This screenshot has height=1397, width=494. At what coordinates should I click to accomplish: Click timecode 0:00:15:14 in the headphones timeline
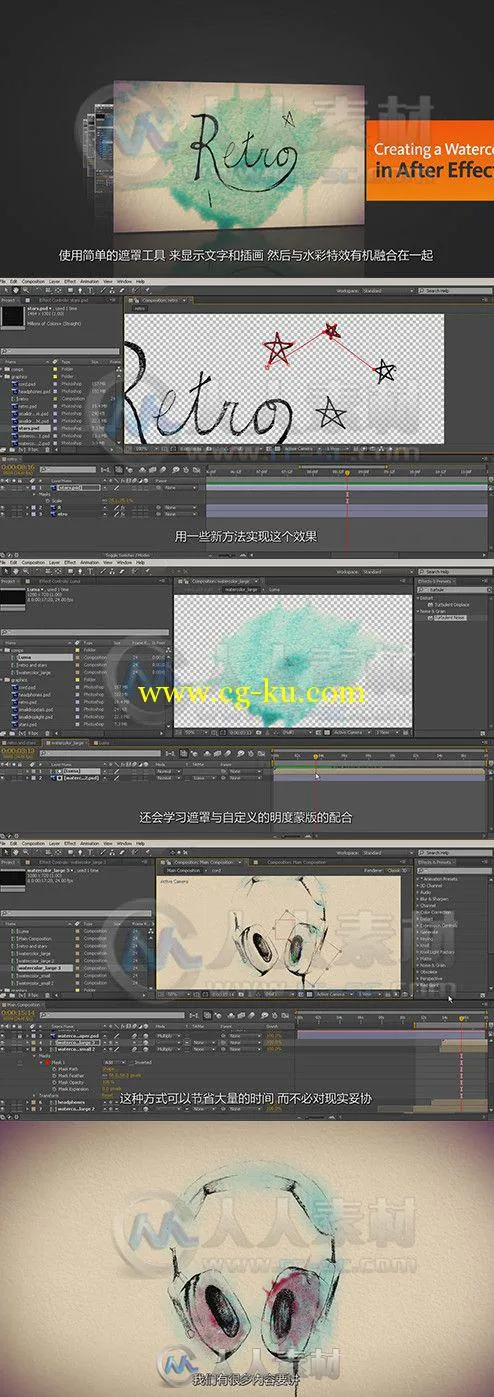tap(18, 1012)
